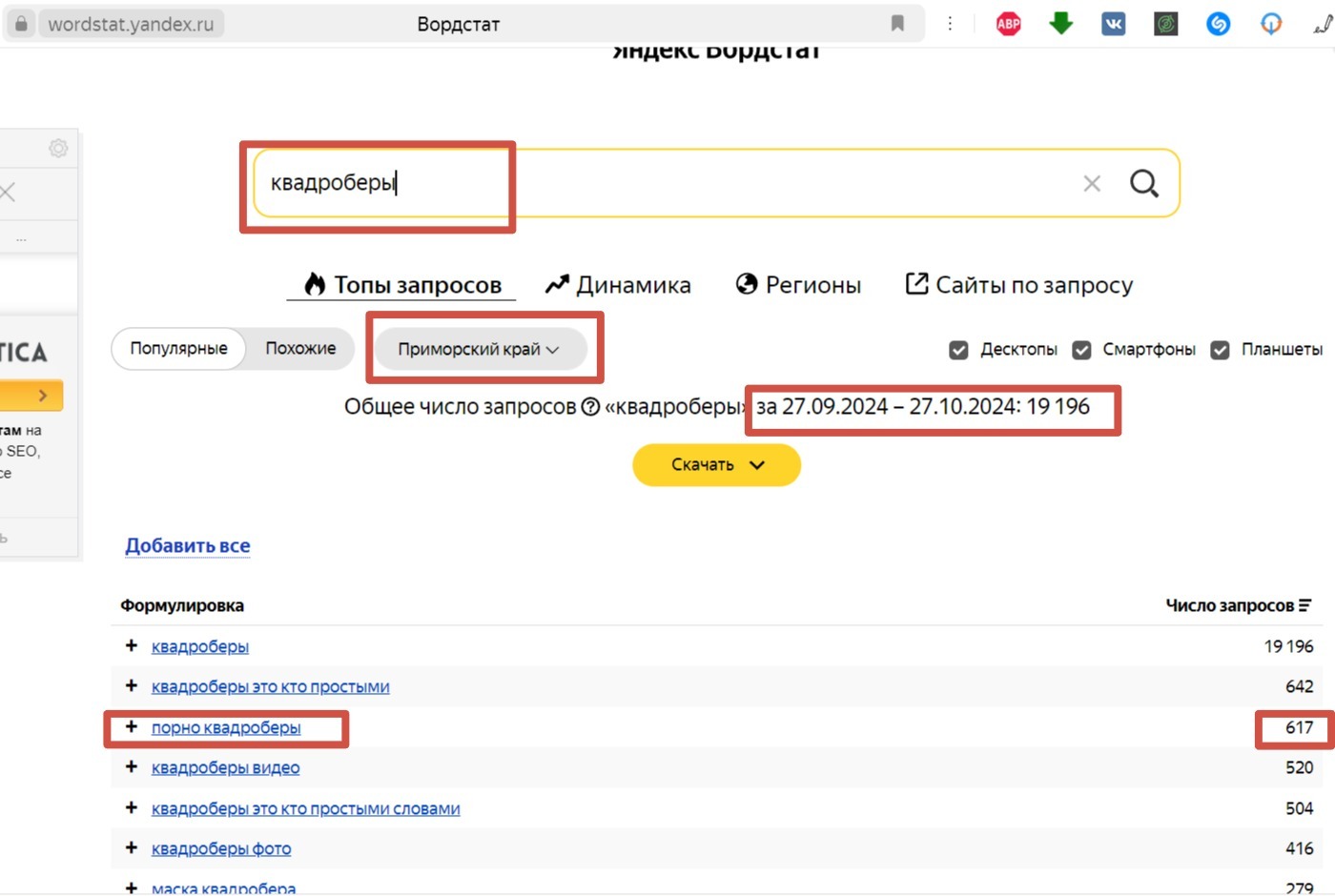This screenshot has width=1335, height=896.
Task: Click the Добавить все link
Action: (188, 546)
